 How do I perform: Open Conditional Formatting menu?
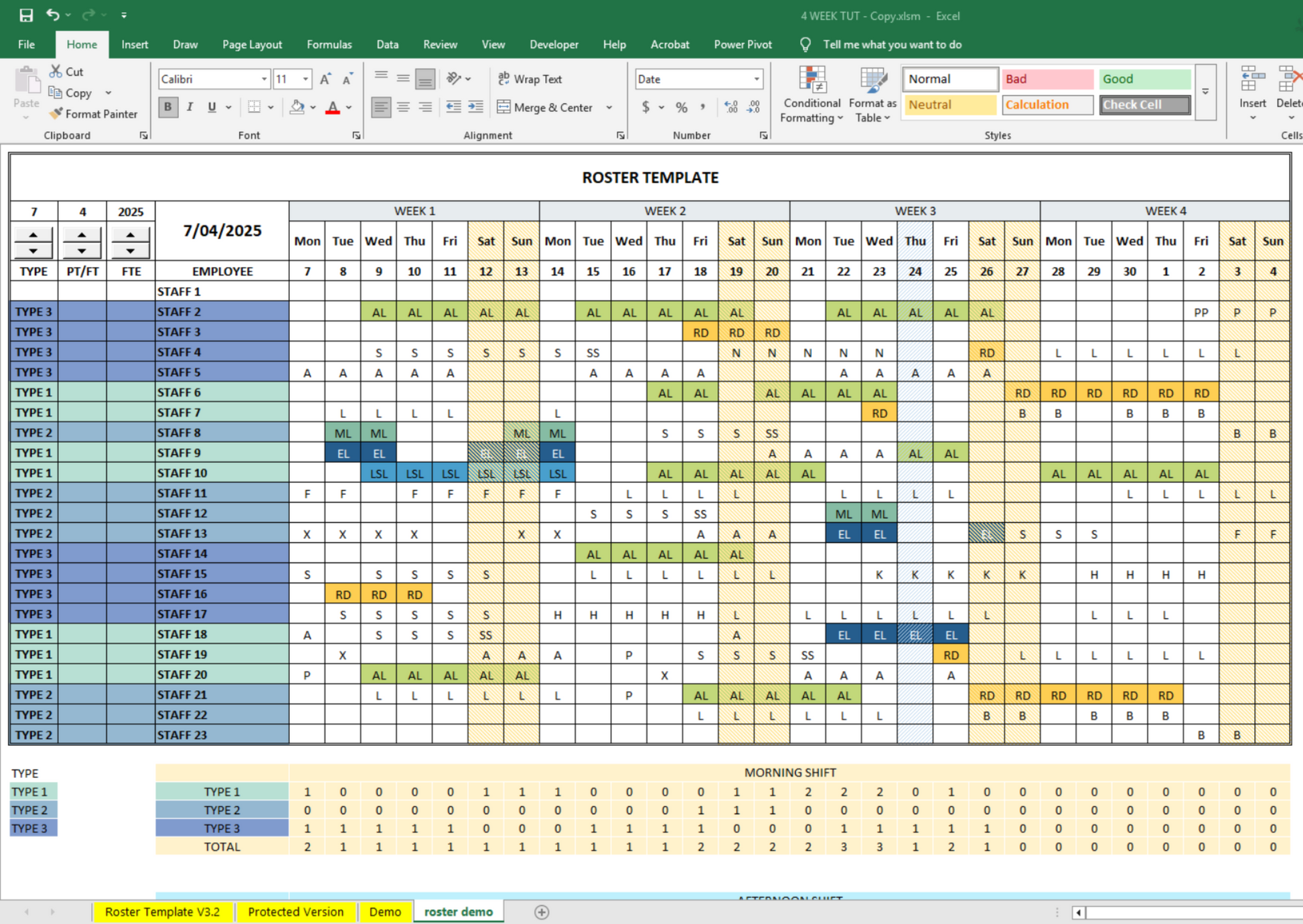(x=812, y=95)
